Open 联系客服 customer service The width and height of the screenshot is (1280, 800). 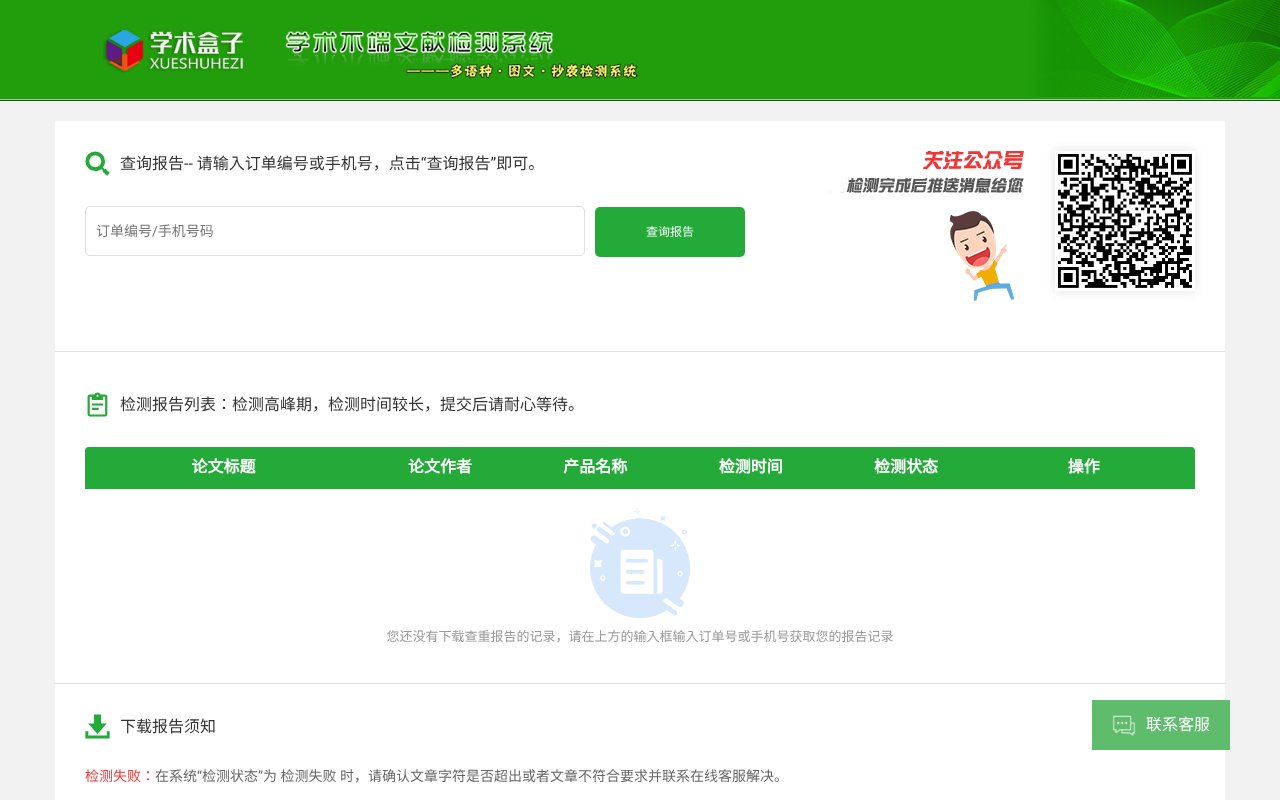[1160, 725]
